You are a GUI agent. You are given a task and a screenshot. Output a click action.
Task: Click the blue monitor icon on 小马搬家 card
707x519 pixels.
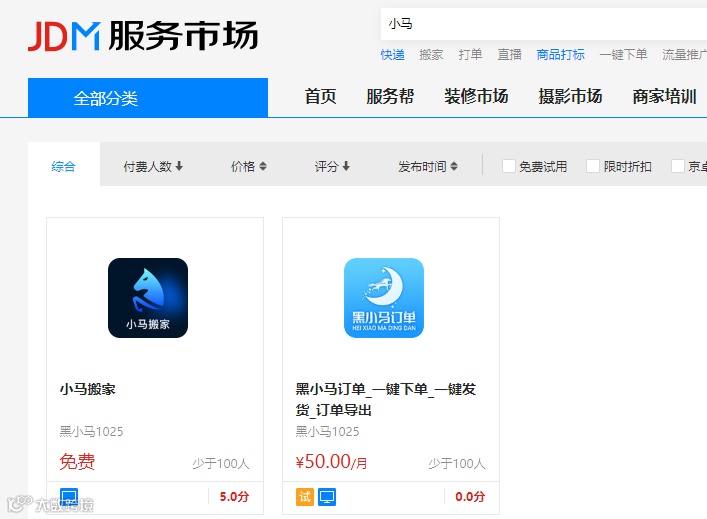tap(69, 497)
